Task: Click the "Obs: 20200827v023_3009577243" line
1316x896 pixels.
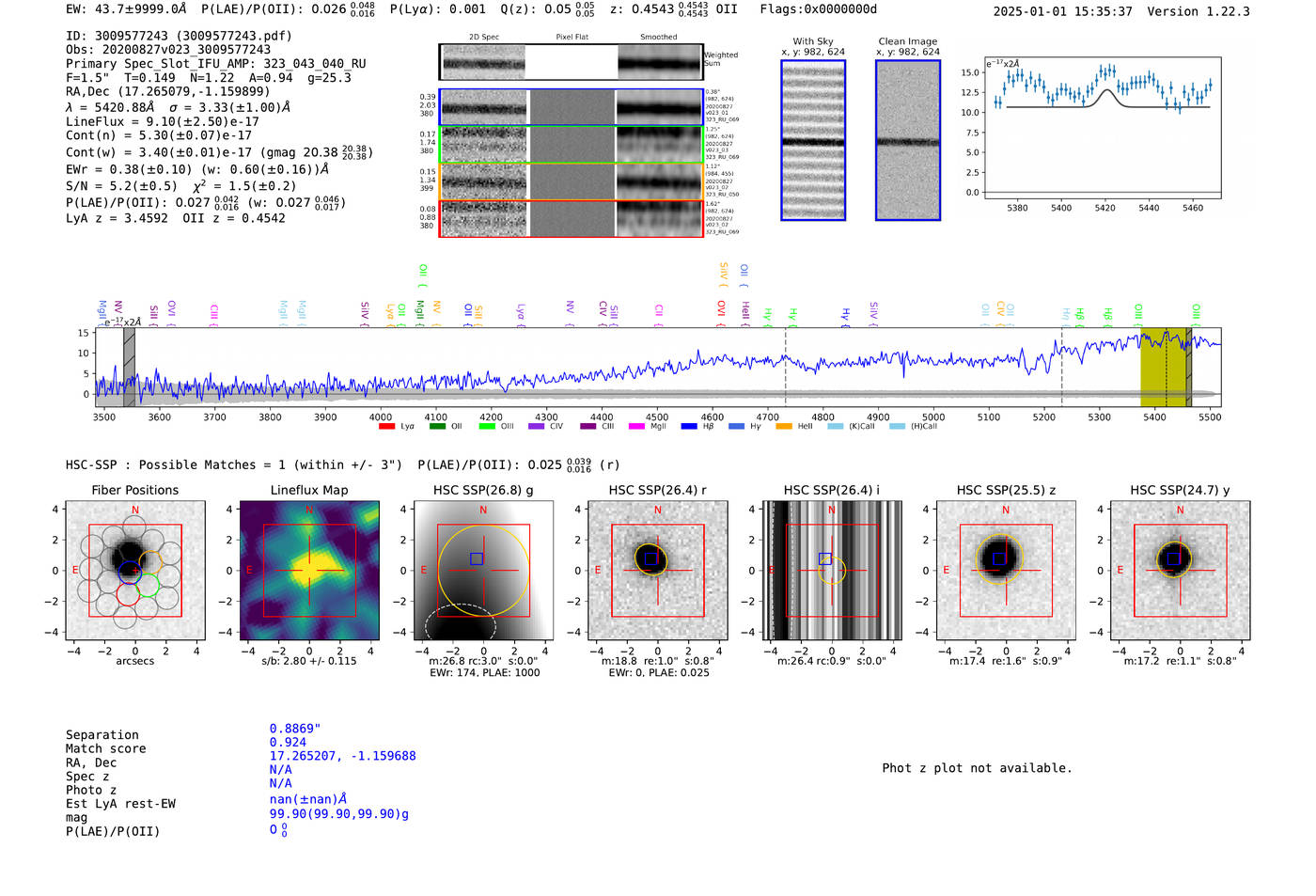Action: [168, 50]
